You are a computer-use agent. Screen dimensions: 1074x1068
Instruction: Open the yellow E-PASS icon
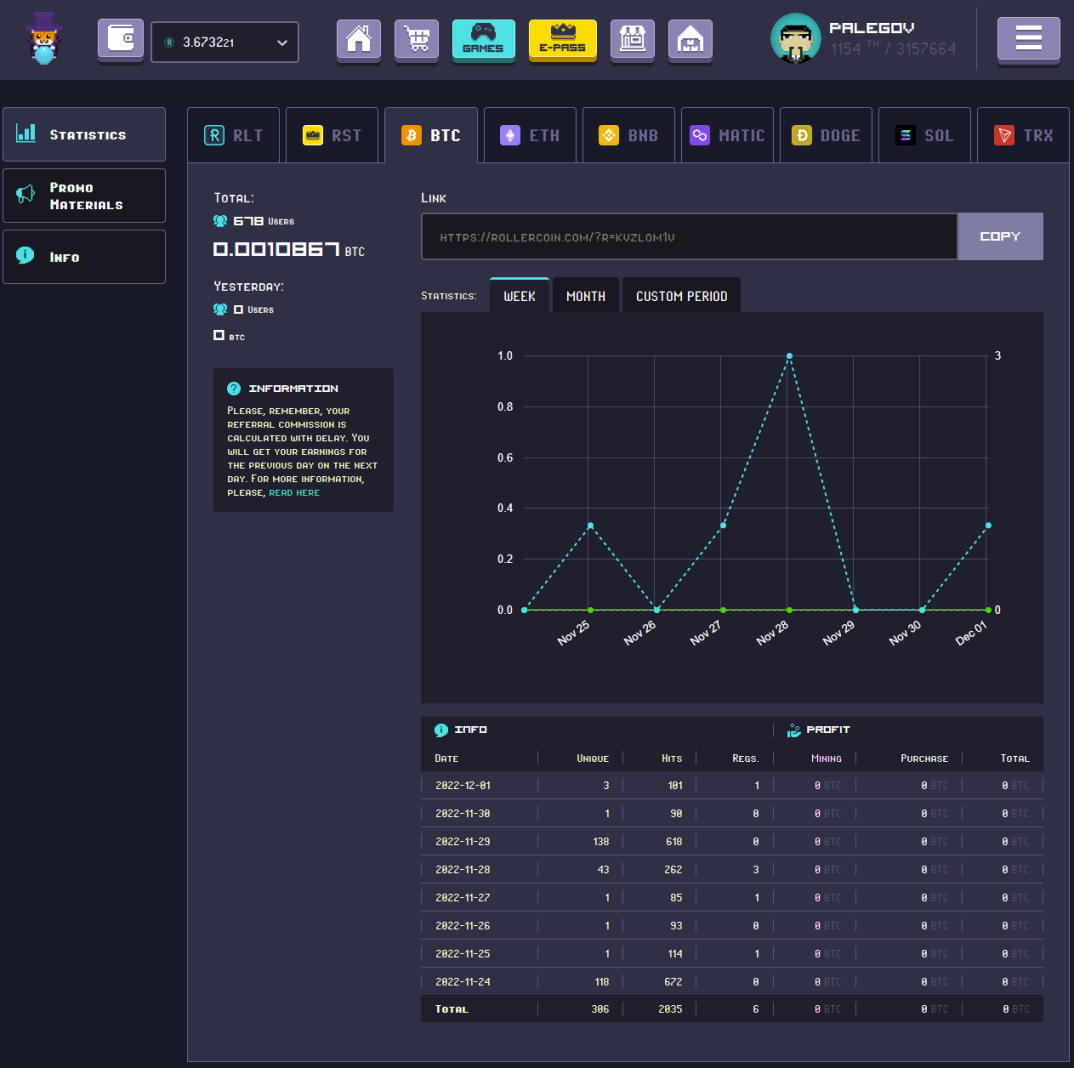click(562, 40)
